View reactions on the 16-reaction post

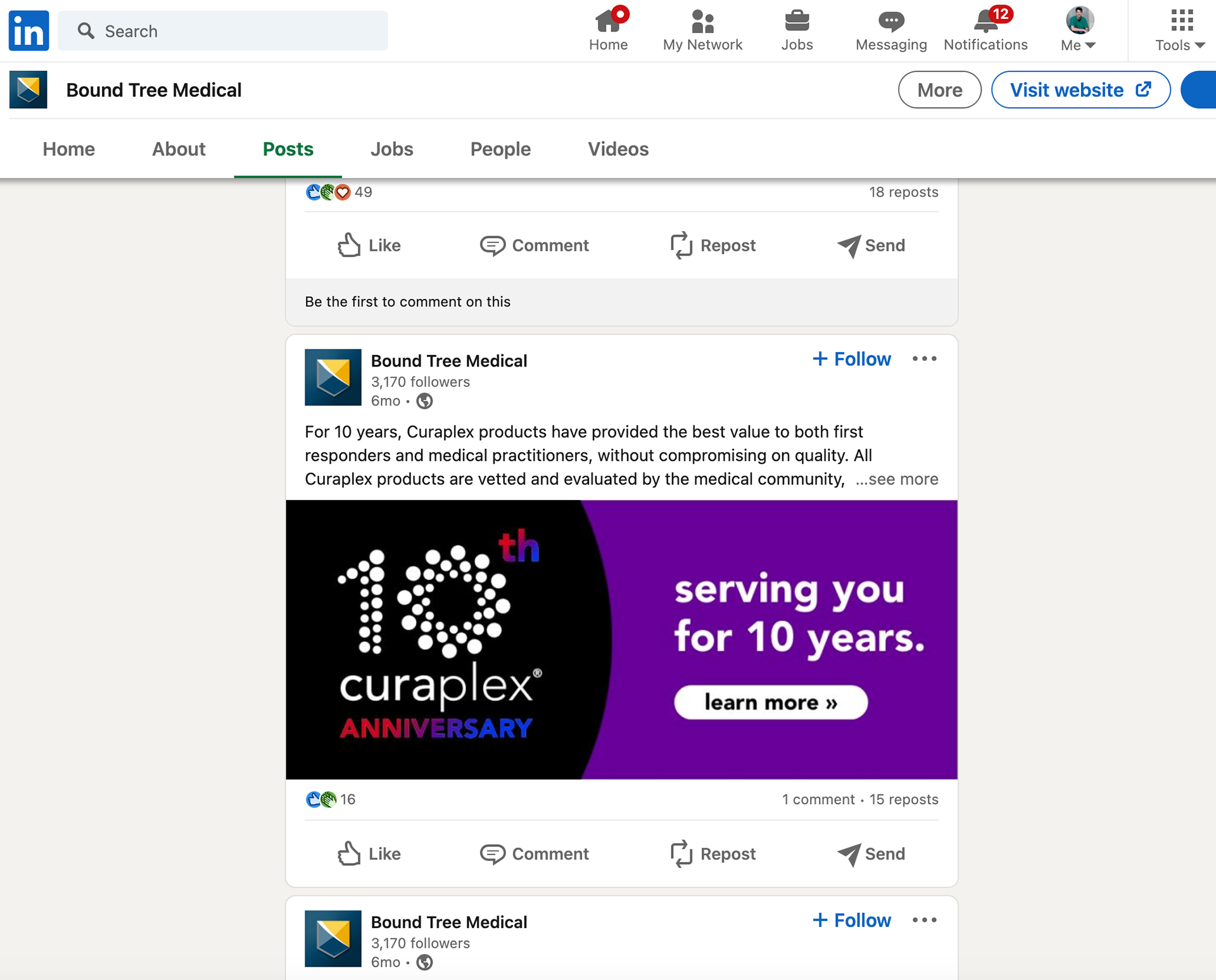[331, 800]
